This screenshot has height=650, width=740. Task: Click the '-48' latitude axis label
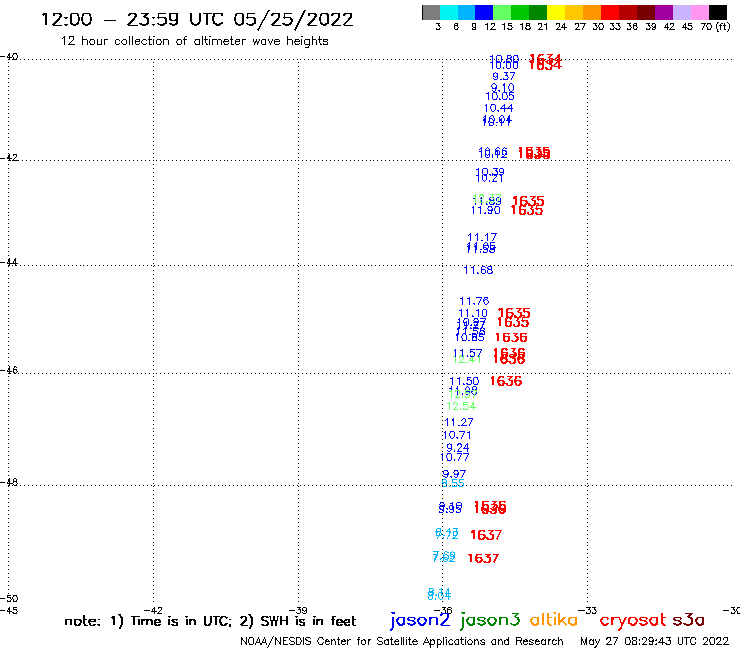tap(9, 483)
